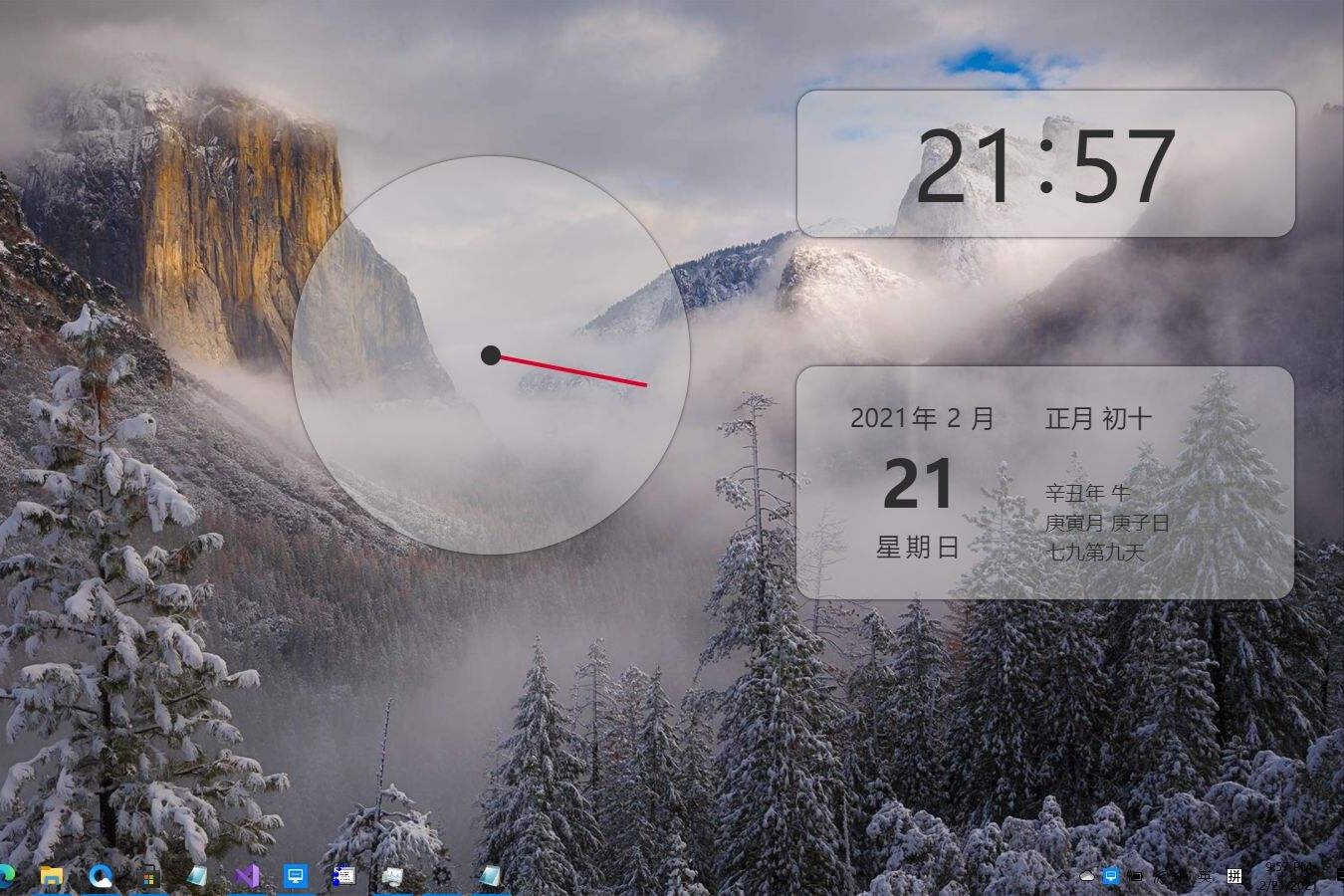Viewport: 1344px width, 896px height.
Task: Click the blue monitor tray icon
Action: tap(1110, 876)
